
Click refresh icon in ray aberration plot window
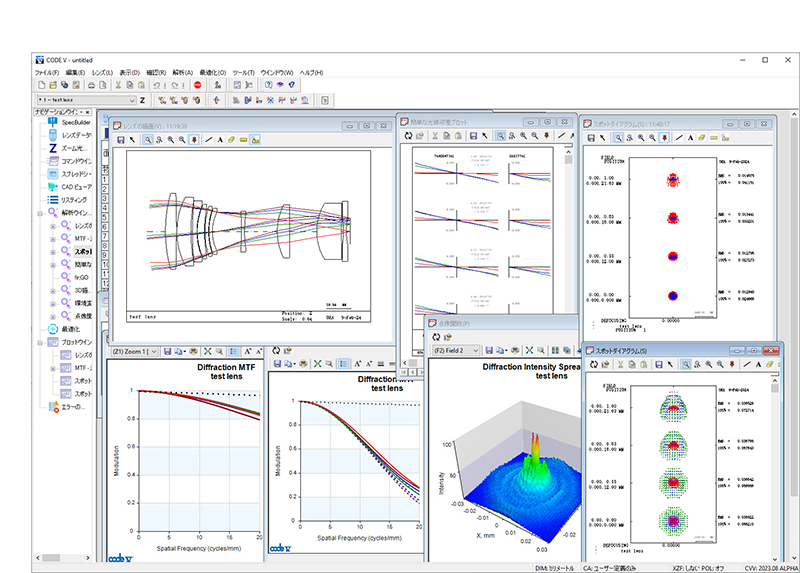tap(408, 136)
